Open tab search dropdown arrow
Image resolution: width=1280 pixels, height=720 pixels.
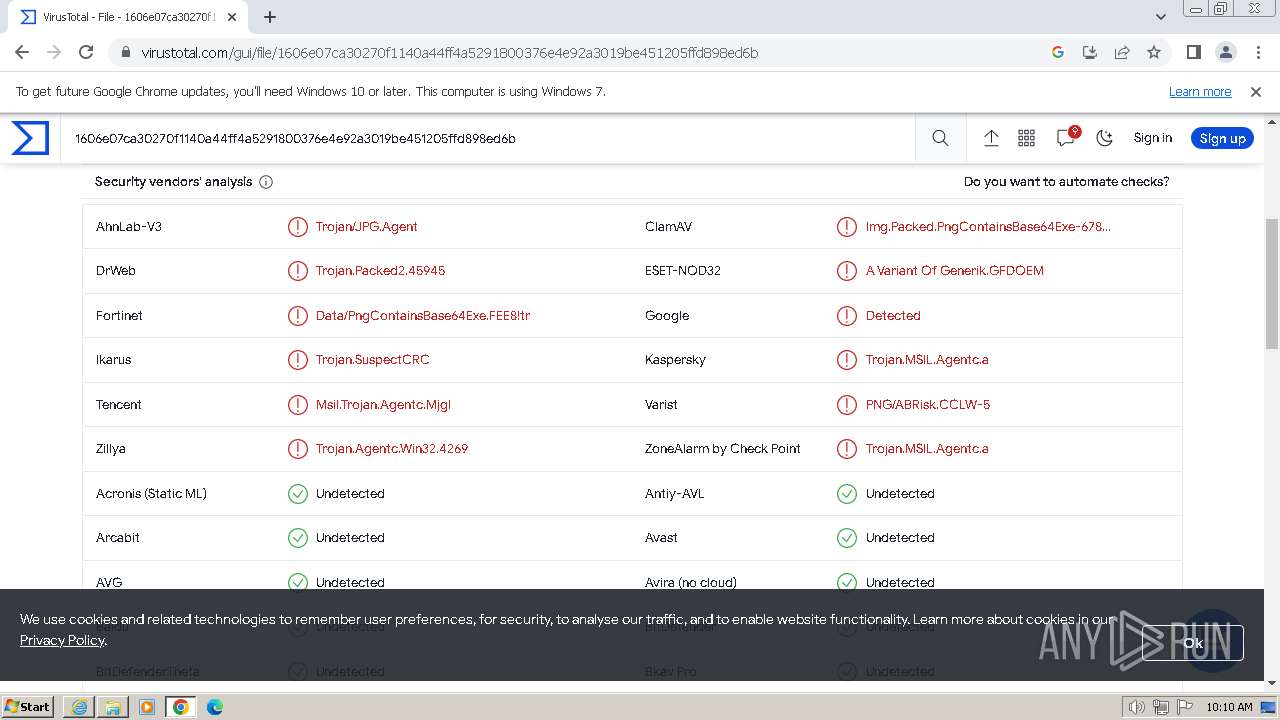click(1161, 17)
